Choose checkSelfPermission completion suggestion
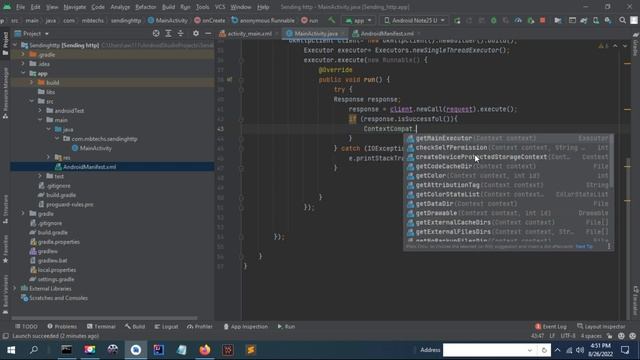The height and width of the screenshot is (360, 640). 508,148
